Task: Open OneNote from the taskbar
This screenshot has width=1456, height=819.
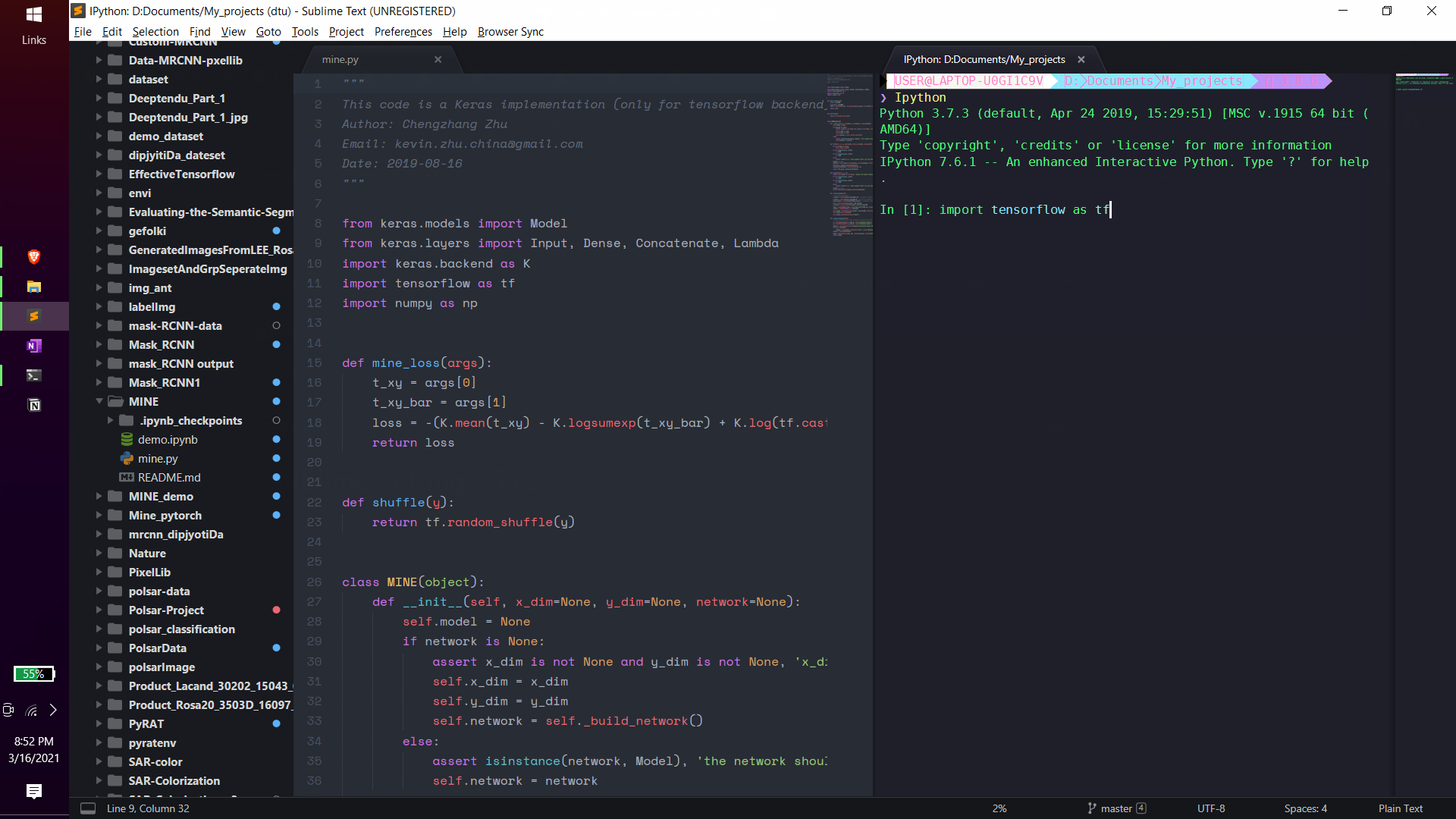Action: [33, 346]
